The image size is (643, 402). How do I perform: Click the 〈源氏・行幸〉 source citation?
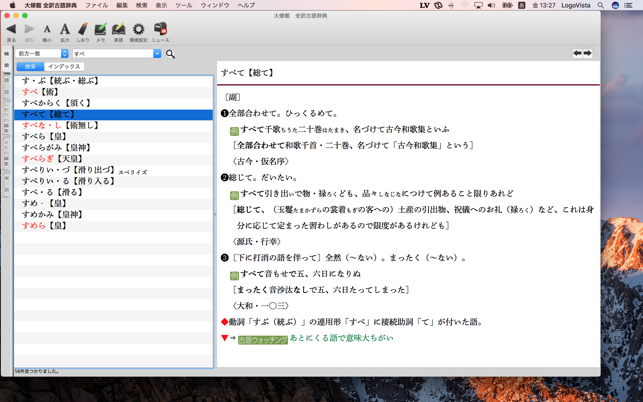coord(257,242)
